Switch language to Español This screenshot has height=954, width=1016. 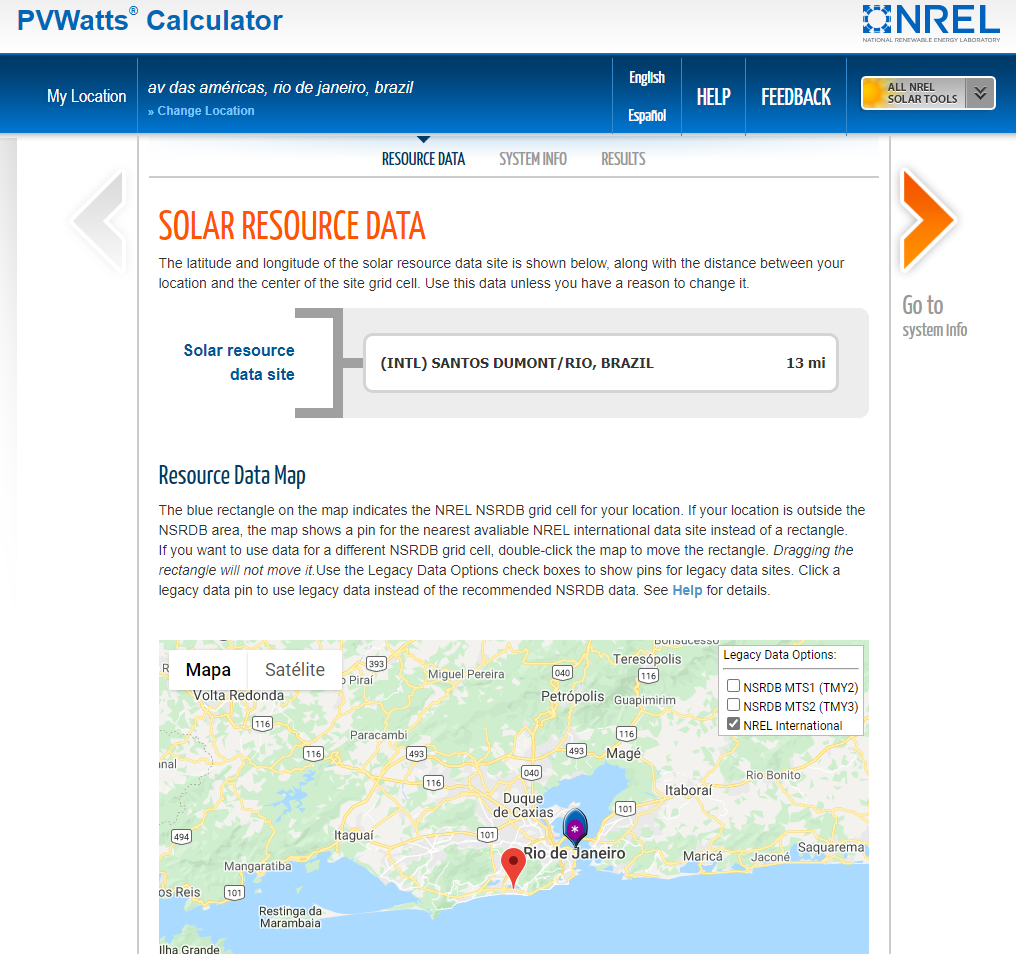tap(647, 115)
